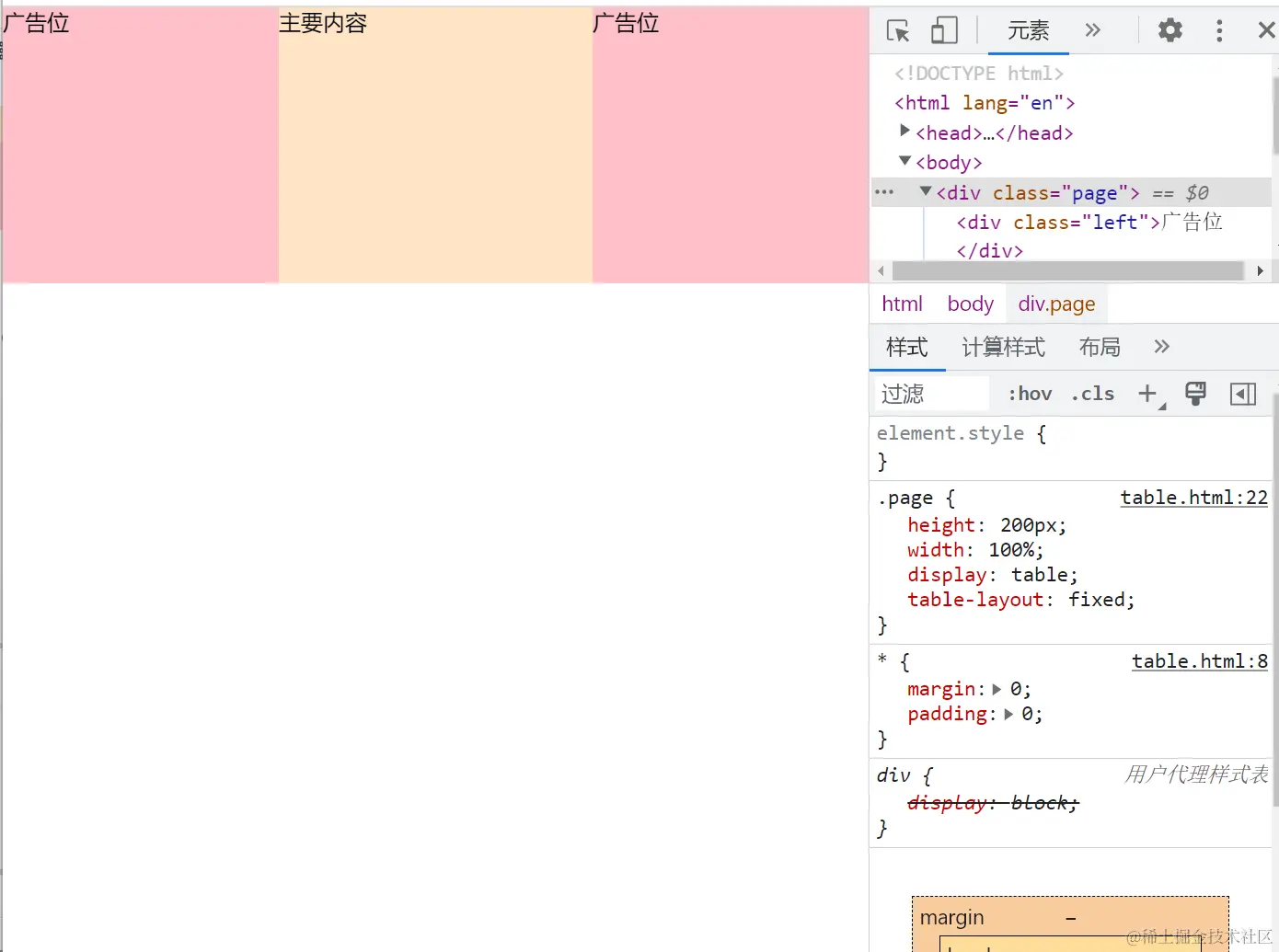Click the 主要内容 text on the page
The image size is (1279, 952).
tap(323, 23)
